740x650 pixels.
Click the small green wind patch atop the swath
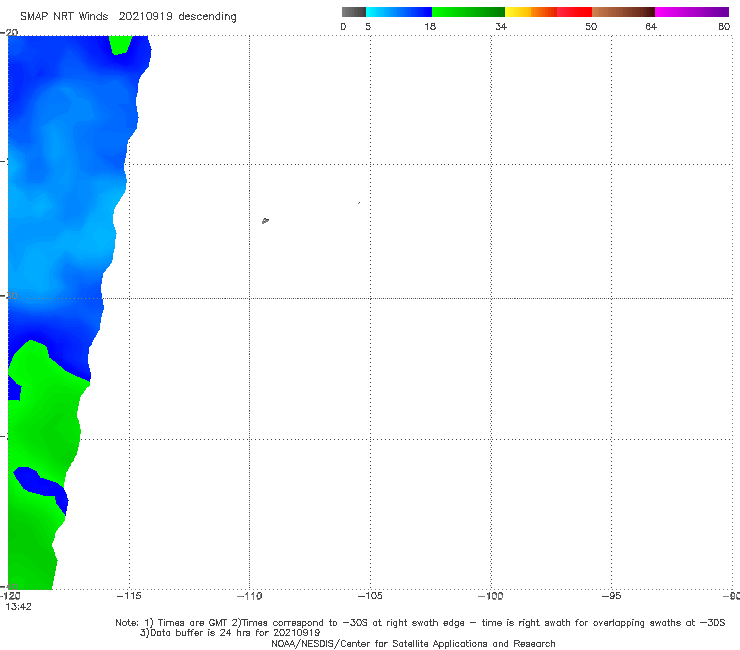point(120,45)
